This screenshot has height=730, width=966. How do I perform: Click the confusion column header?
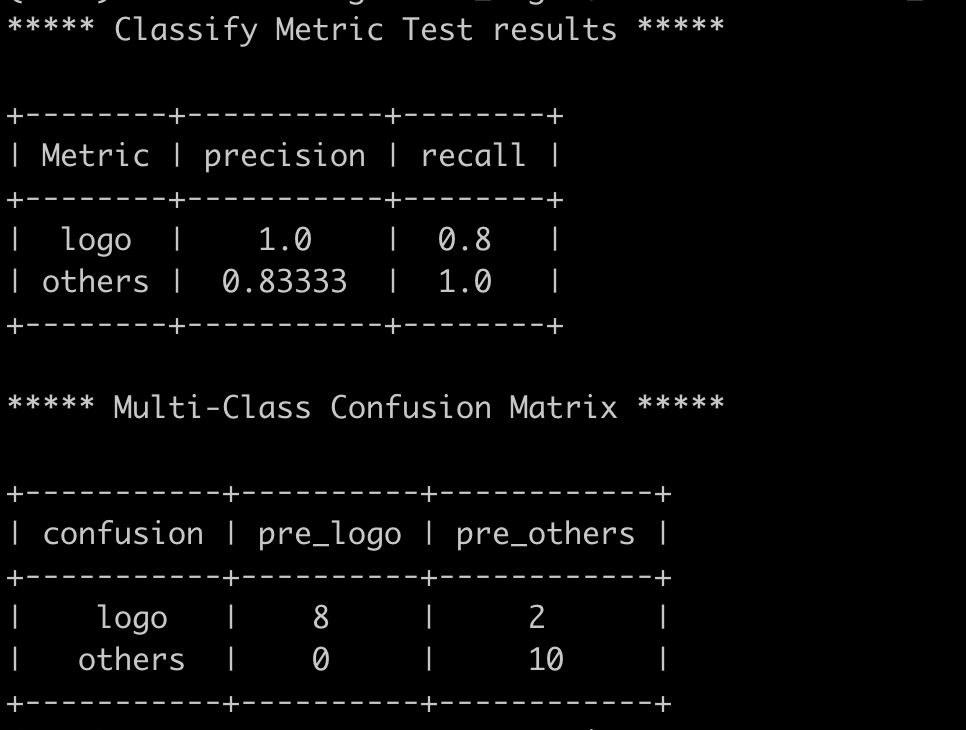point(123,534)
